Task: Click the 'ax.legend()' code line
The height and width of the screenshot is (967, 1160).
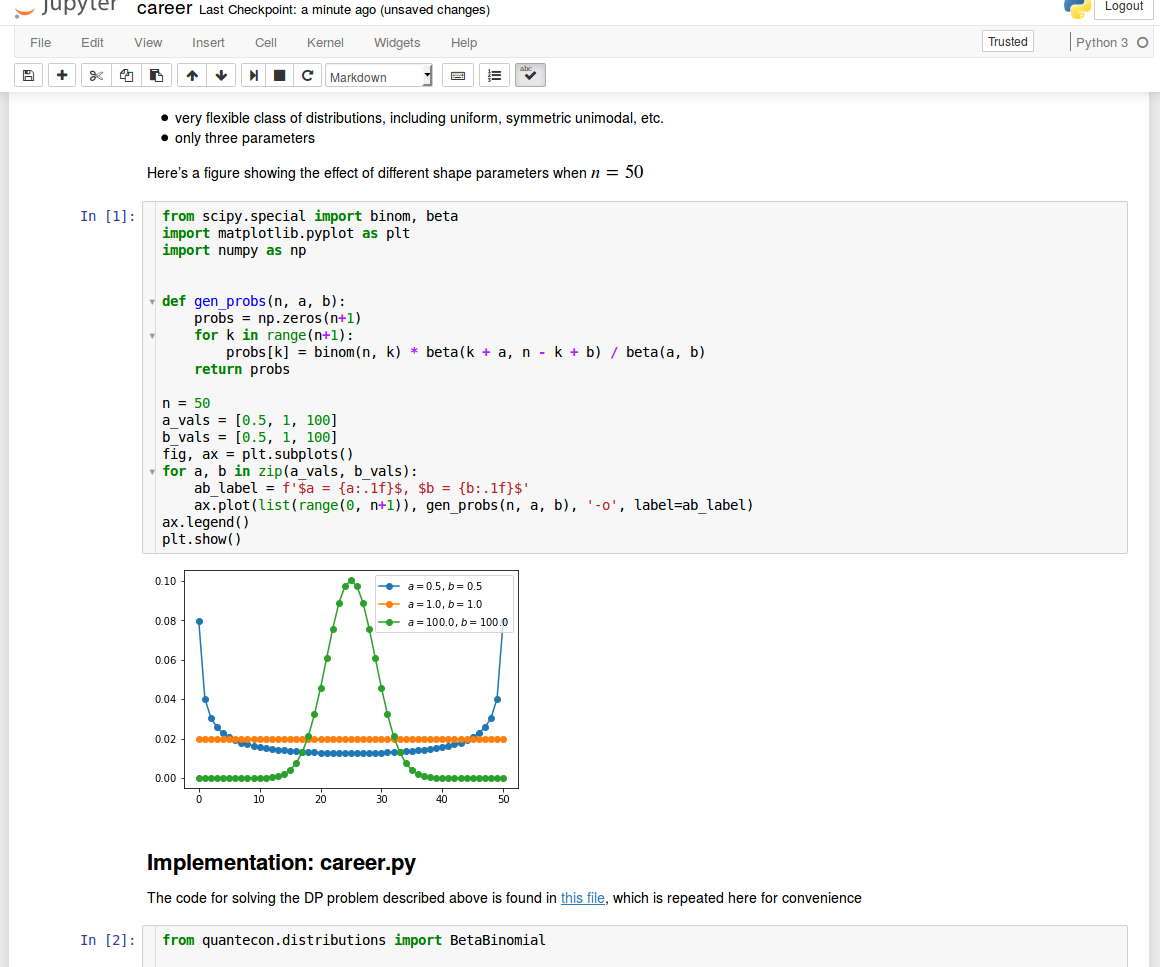Action: (x=206, y=522)
